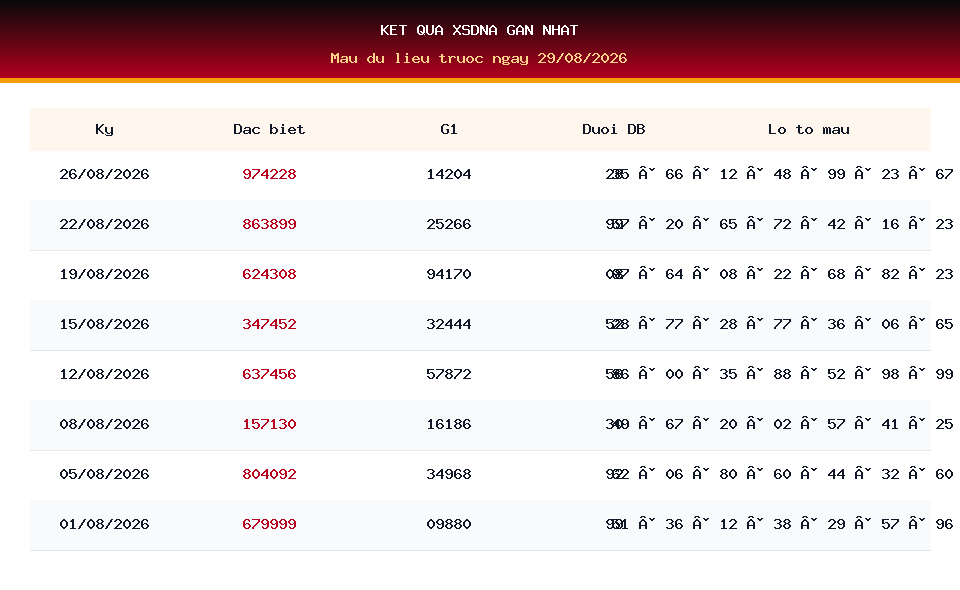Click special prize number 679999
960x590 pixels.
click(269, 525)
